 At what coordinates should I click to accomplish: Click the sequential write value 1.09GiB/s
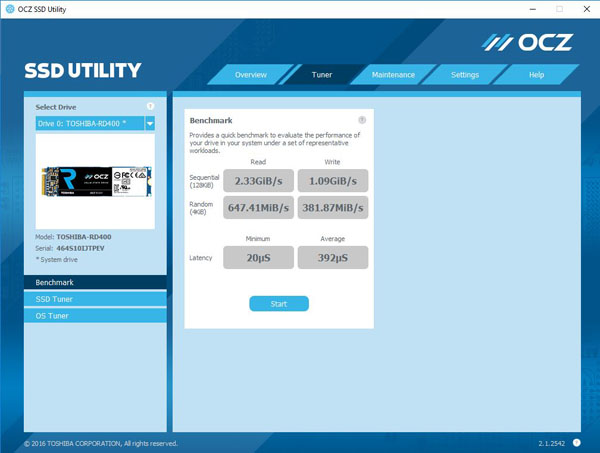pyautogui.click(x=333, y=181)
